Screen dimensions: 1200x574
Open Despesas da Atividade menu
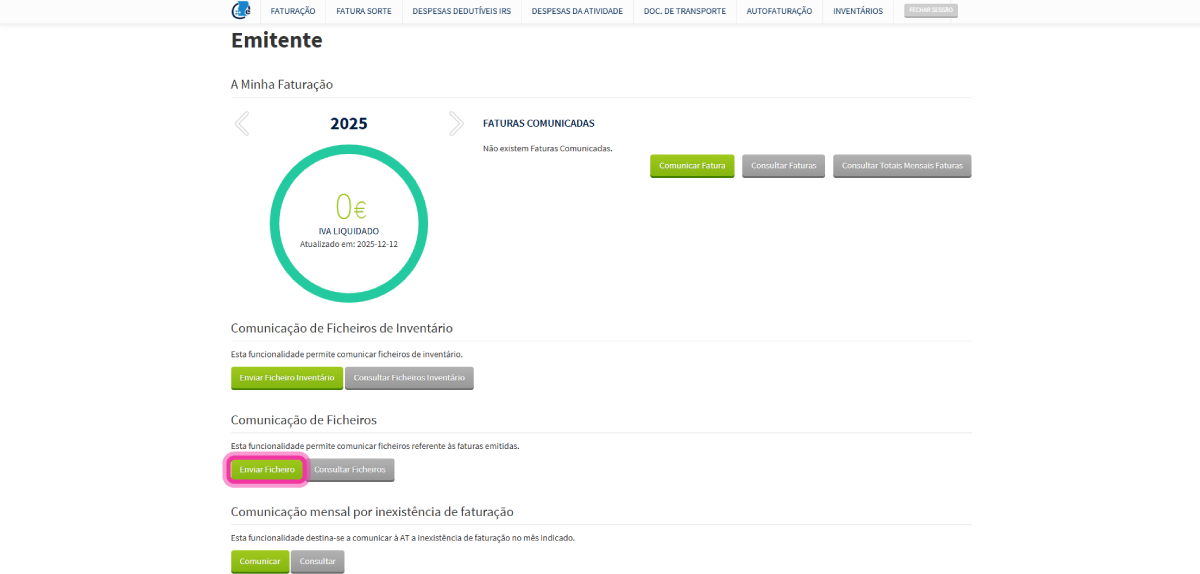[577, 11]
